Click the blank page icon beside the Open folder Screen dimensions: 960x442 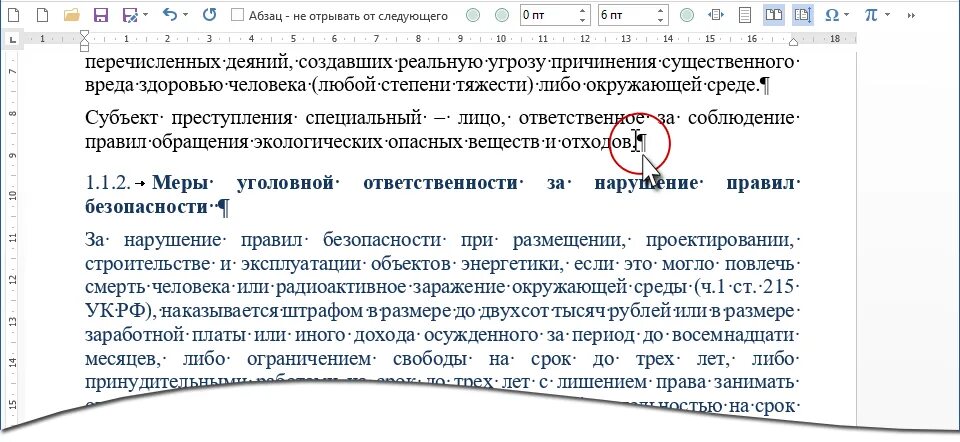click(42, 15)
